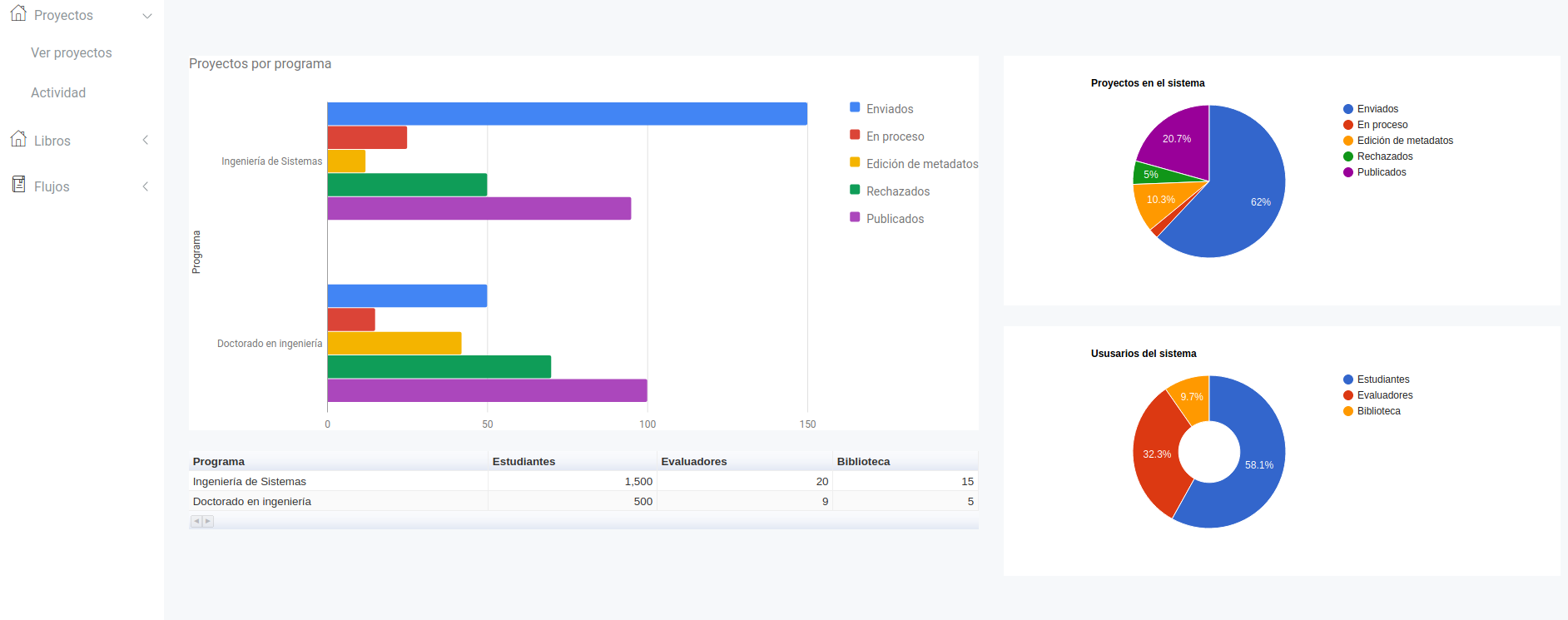
Task: Sort table by Estudiantes column header
Action: coord(523,462)
